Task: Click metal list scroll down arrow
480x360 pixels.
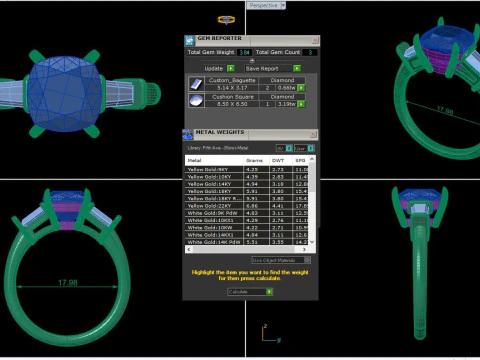Action: click(312, 242)
